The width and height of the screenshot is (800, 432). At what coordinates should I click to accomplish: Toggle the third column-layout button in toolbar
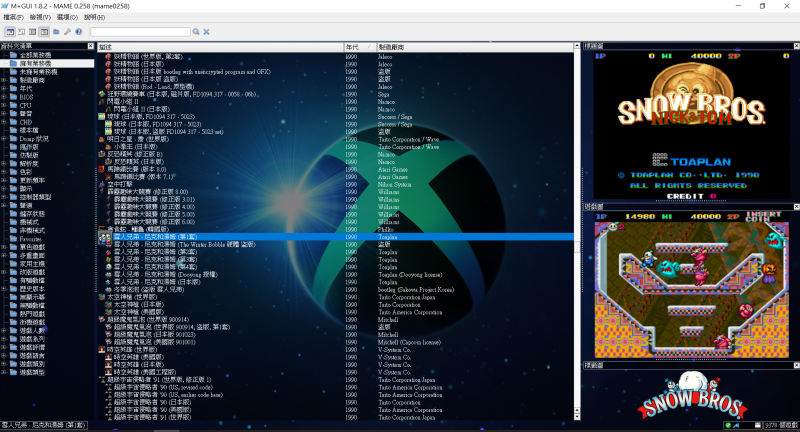click(33, 32)
